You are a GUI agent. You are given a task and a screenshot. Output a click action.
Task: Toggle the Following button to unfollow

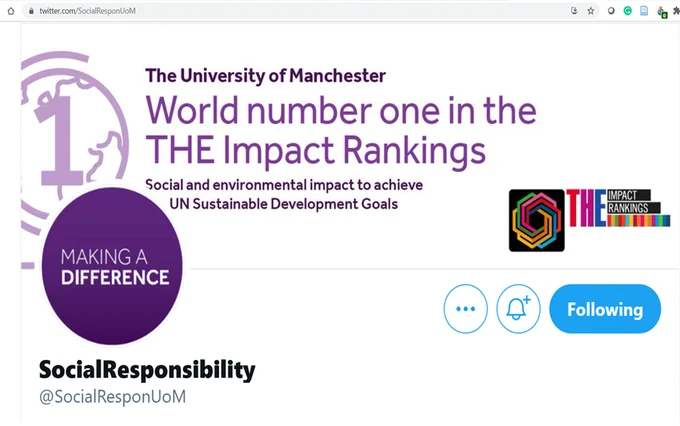tap(605, 309)
